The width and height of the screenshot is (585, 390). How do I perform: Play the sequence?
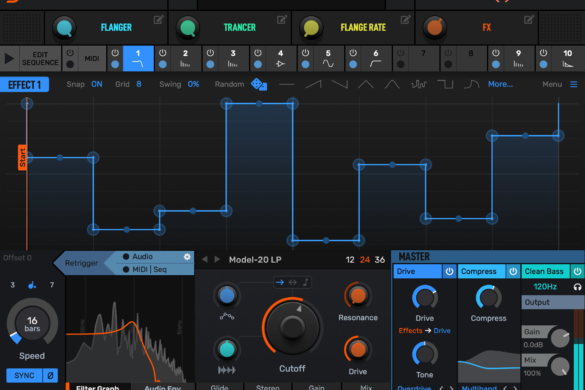click(x=9, y=59)
